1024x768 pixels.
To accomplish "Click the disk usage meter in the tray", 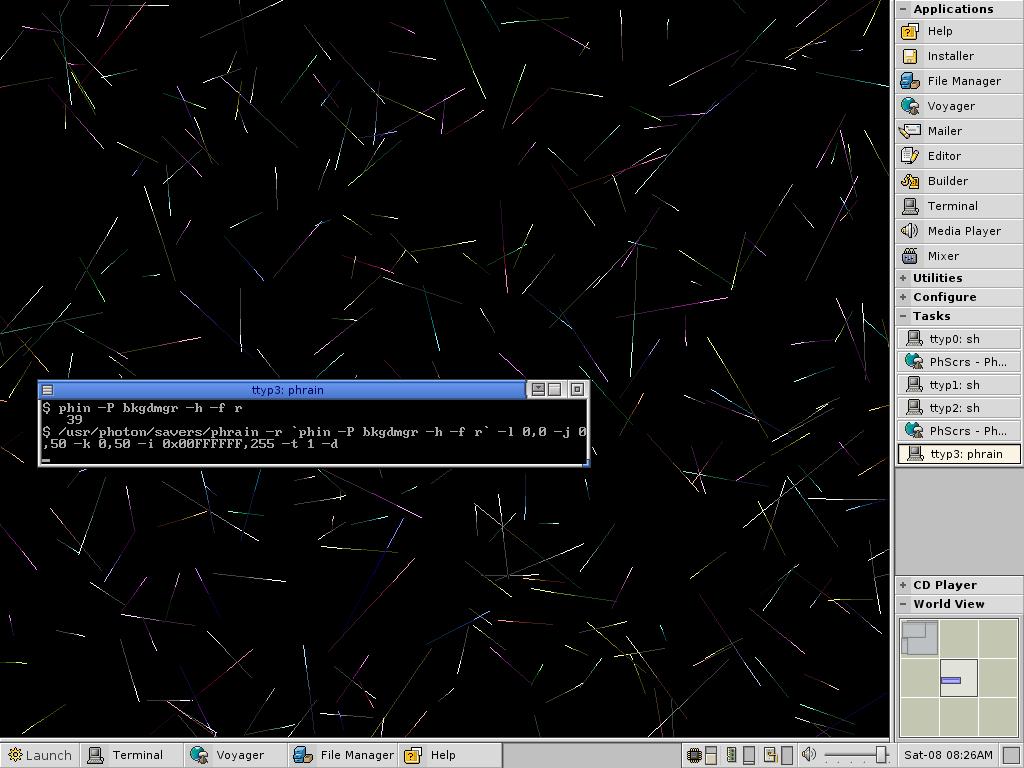I will [787, 756].
